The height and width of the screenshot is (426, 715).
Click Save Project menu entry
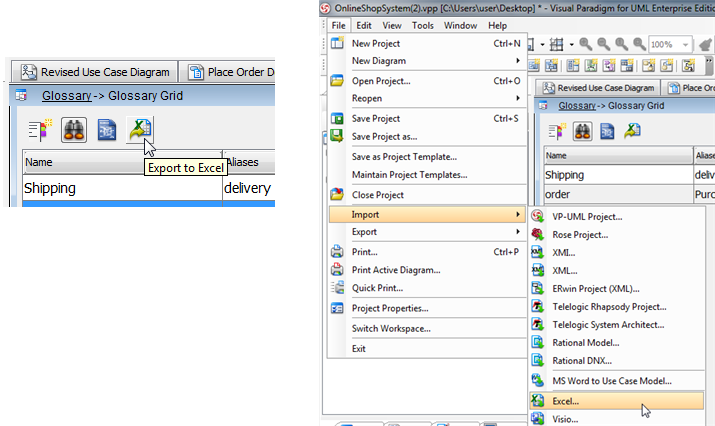427,118
